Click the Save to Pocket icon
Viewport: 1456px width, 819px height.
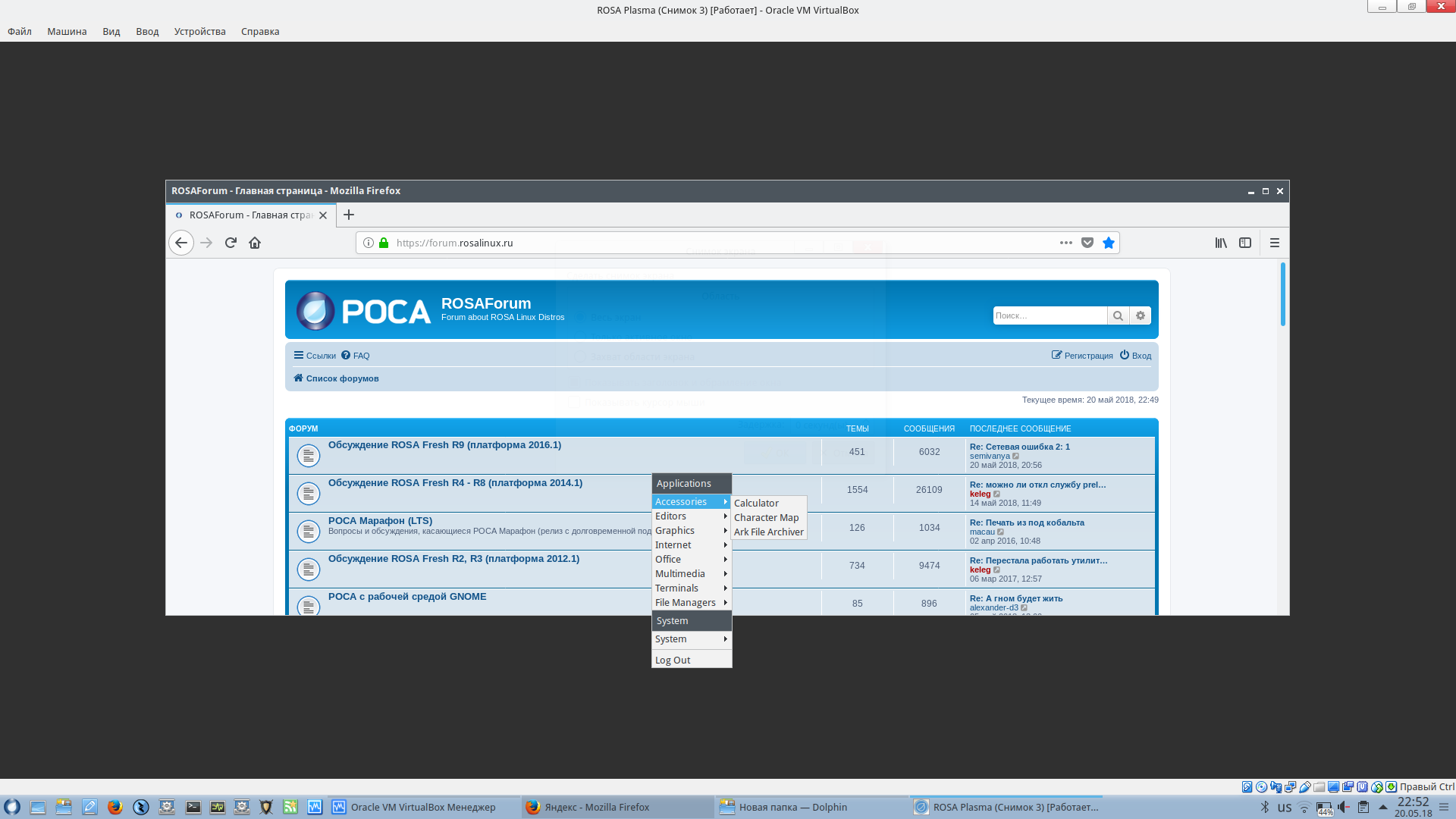[1087, 243]
